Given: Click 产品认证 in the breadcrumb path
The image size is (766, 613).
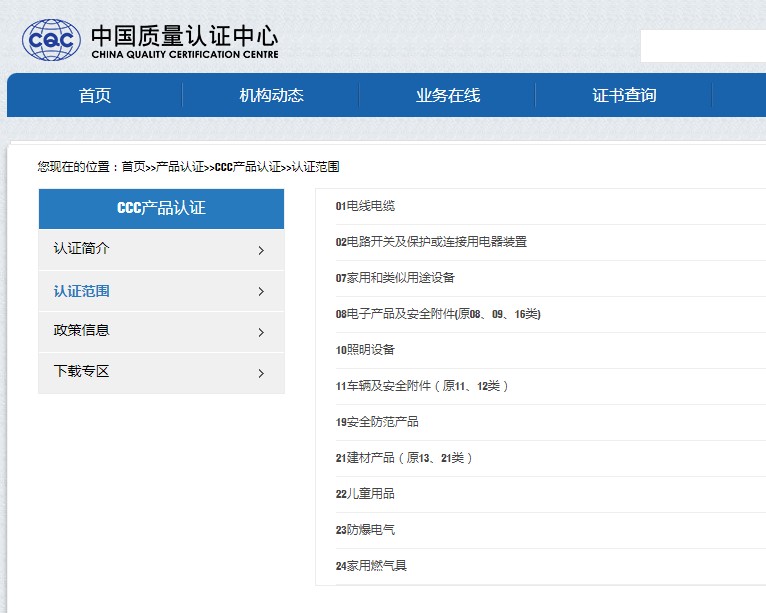Looking at the screenshot, I should tap(180, 167).
